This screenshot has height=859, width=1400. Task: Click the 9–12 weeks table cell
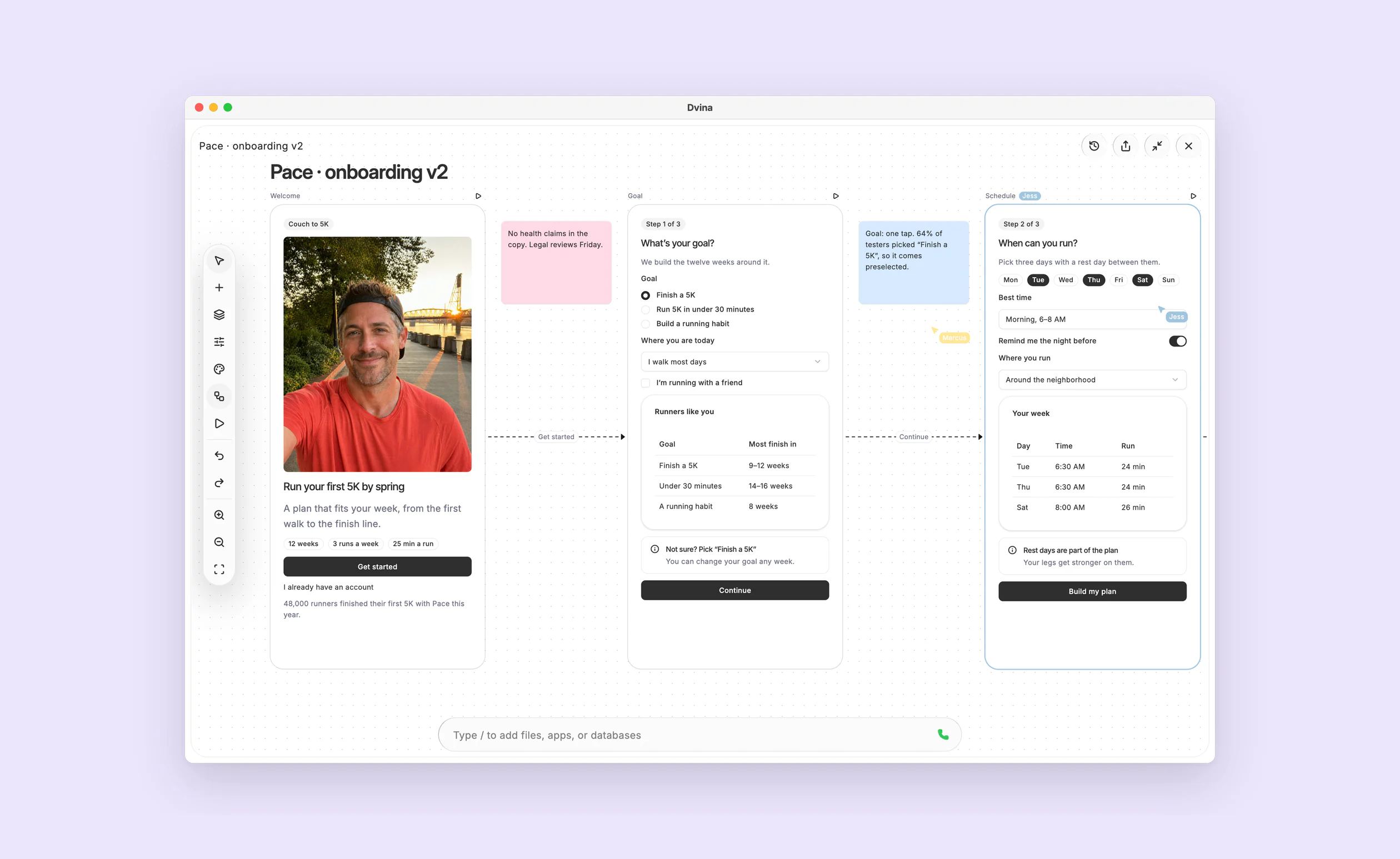(x=768, y=466)
